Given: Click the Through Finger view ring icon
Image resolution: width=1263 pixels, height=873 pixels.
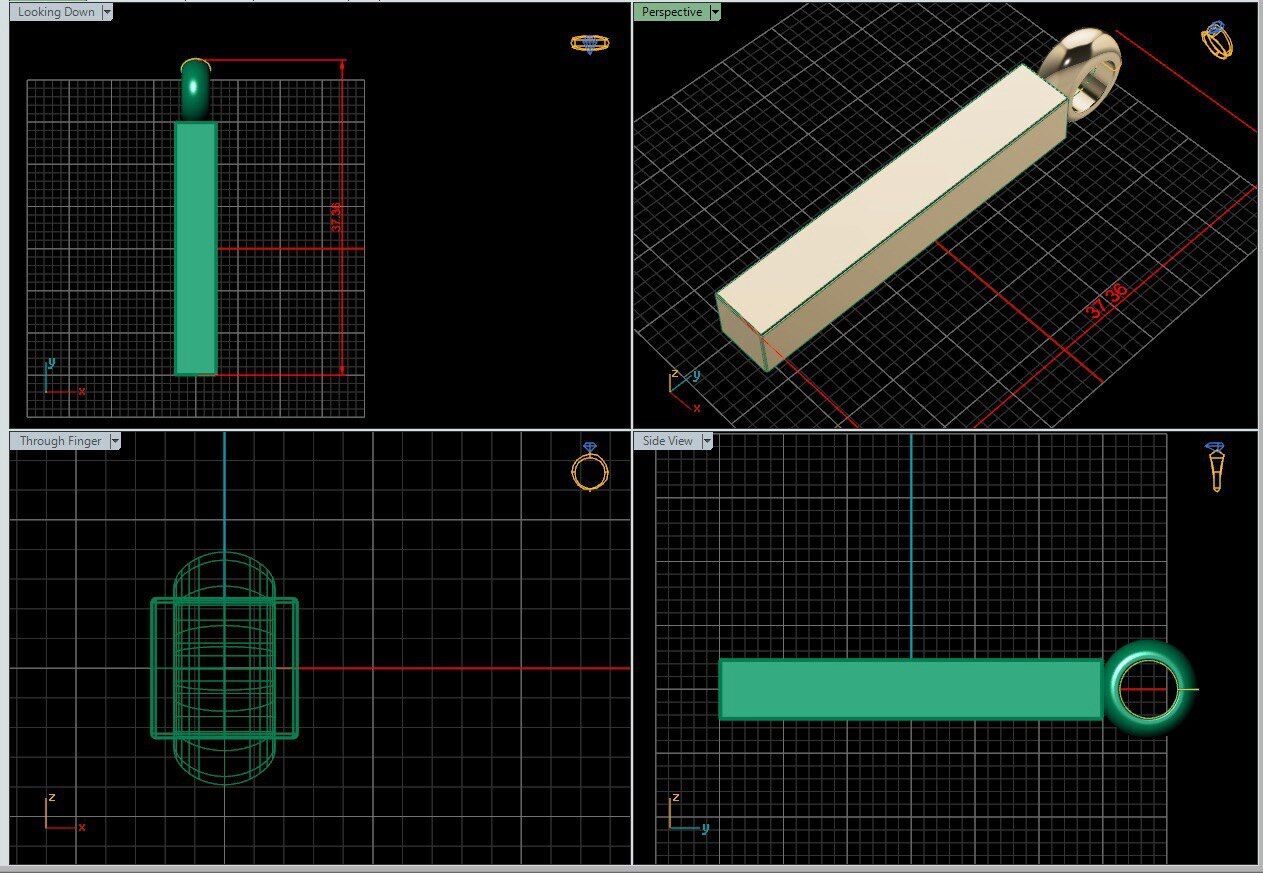Looking at the screenshot, I should click(589, 467).
